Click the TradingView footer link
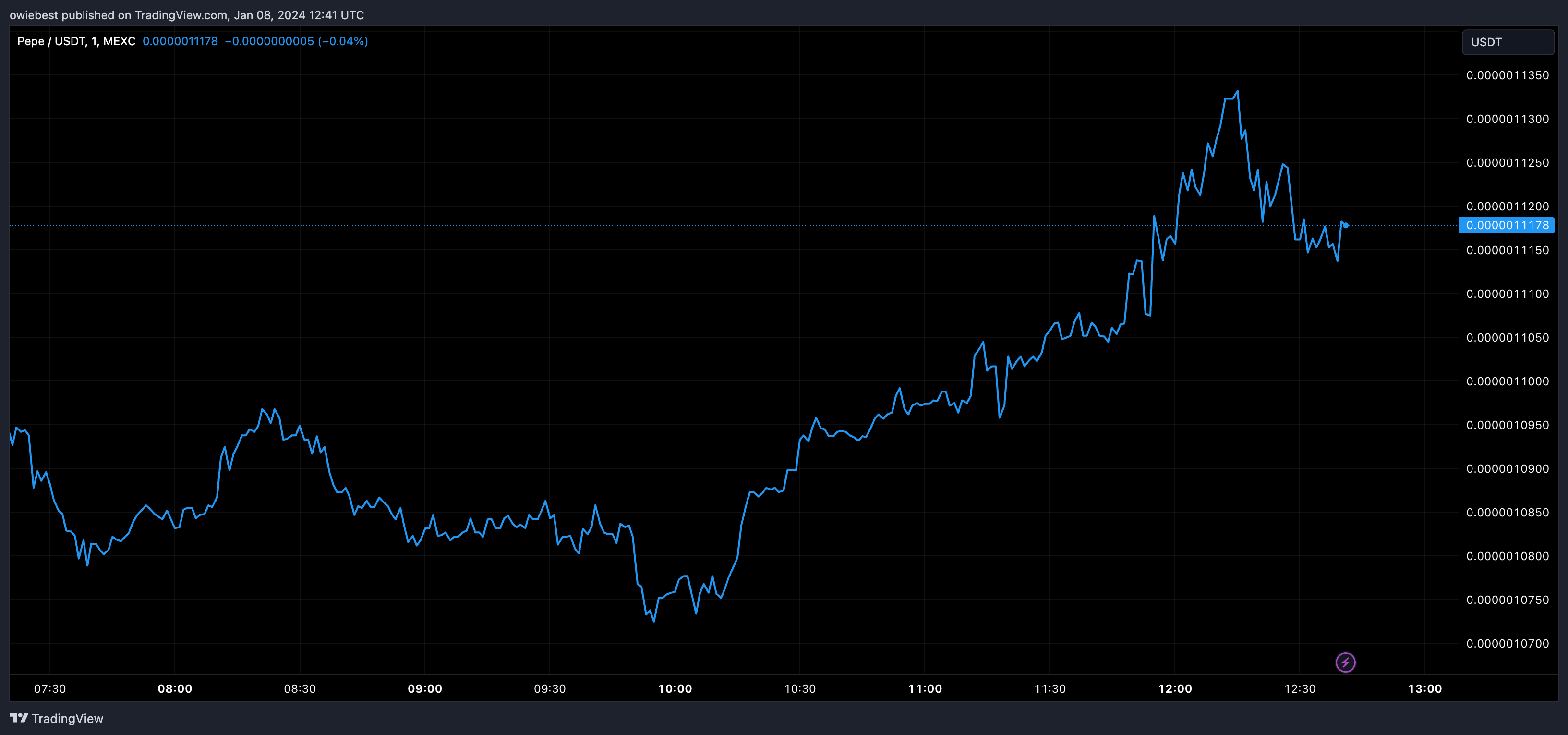The image size is (1568, 735). pos(67,719)
